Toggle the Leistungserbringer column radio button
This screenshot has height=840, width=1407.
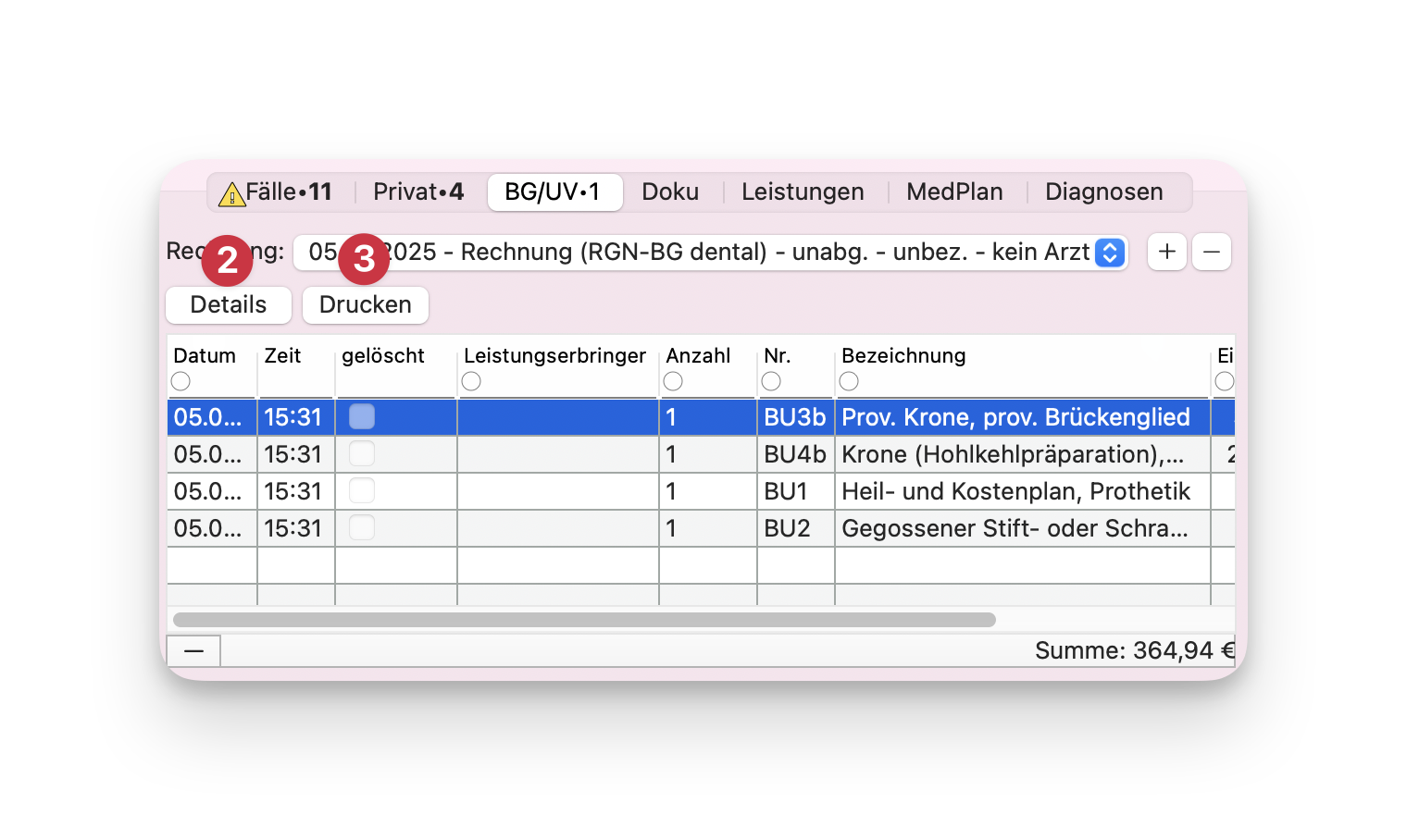(x=471, y=381)
